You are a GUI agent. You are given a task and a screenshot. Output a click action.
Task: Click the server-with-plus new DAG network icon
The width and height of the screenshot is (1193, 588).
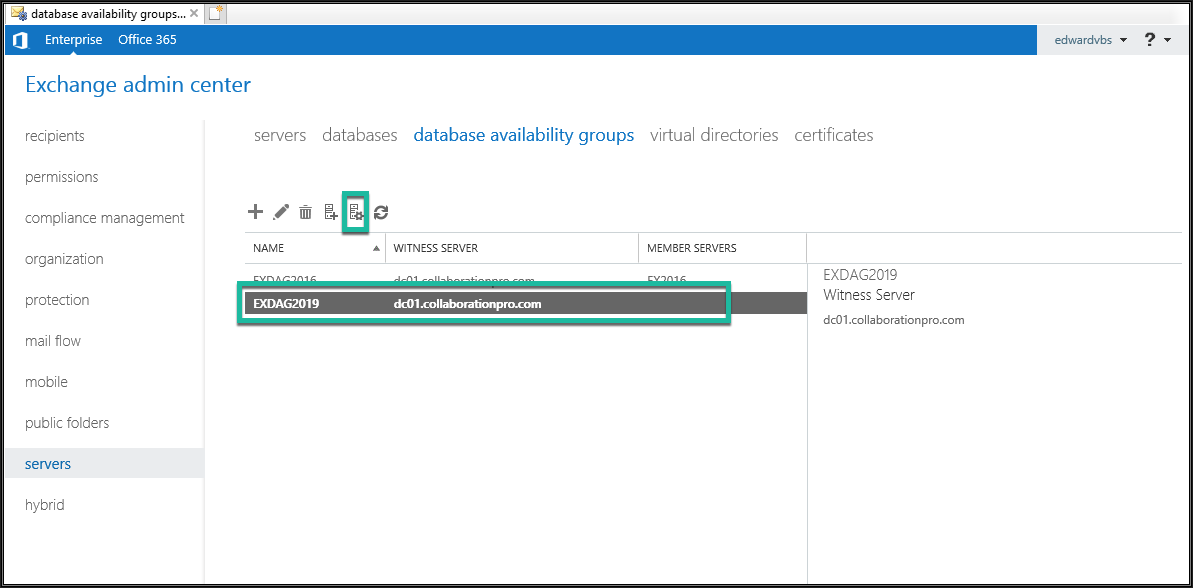331,212
